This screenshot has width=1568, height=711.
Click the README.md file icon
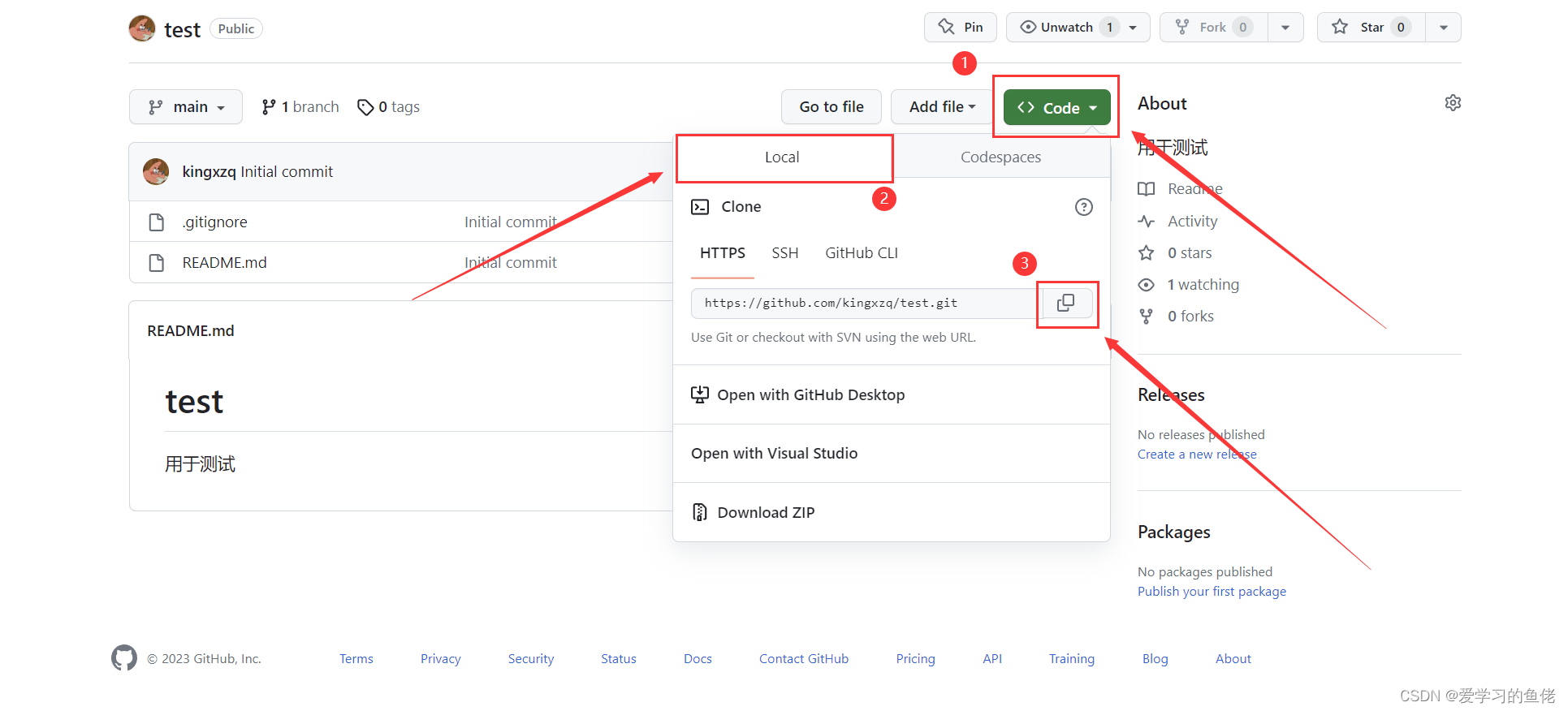(x=157, y=262)
